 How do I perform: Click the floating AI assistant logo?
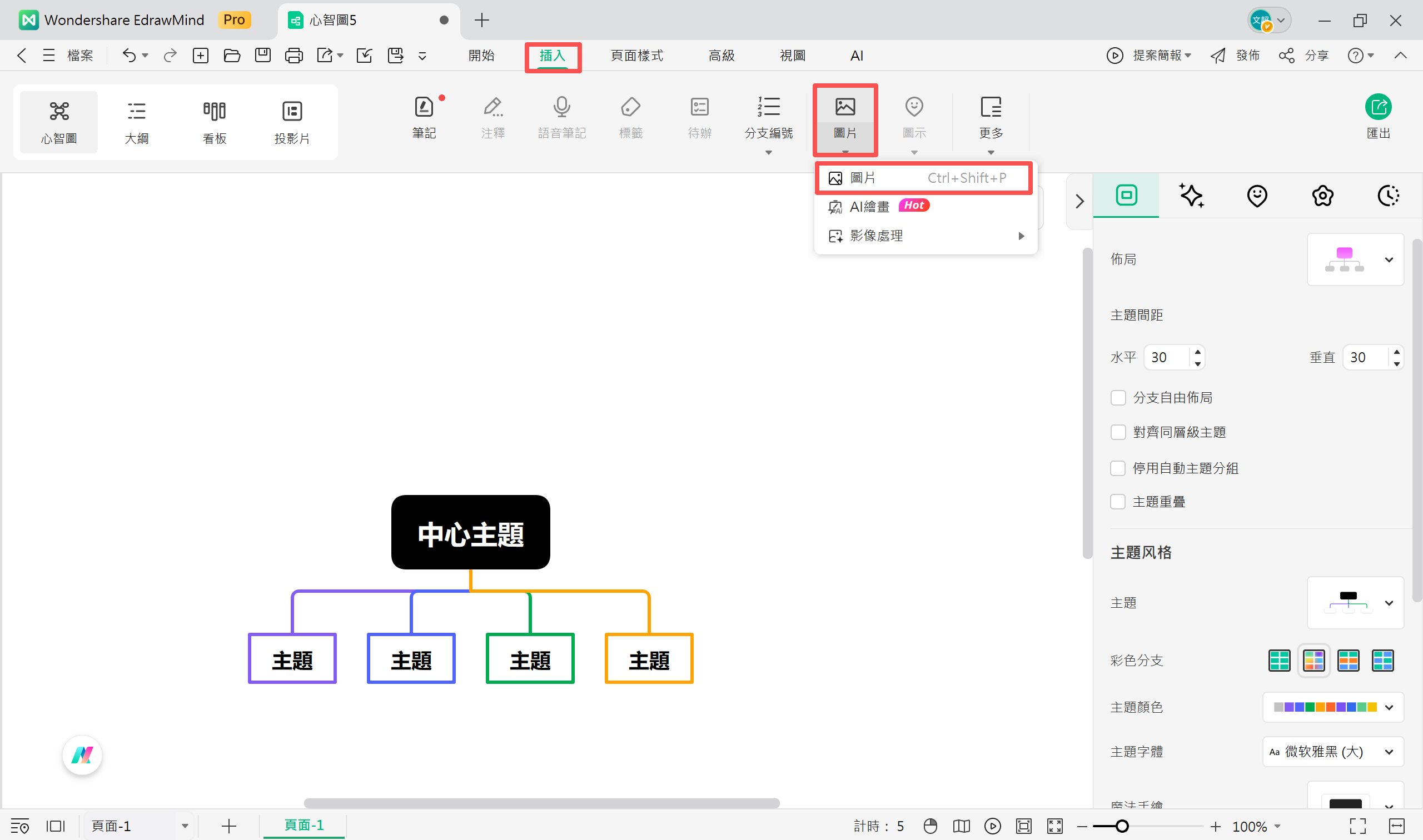pyautogui.click(x=82, y=754)
